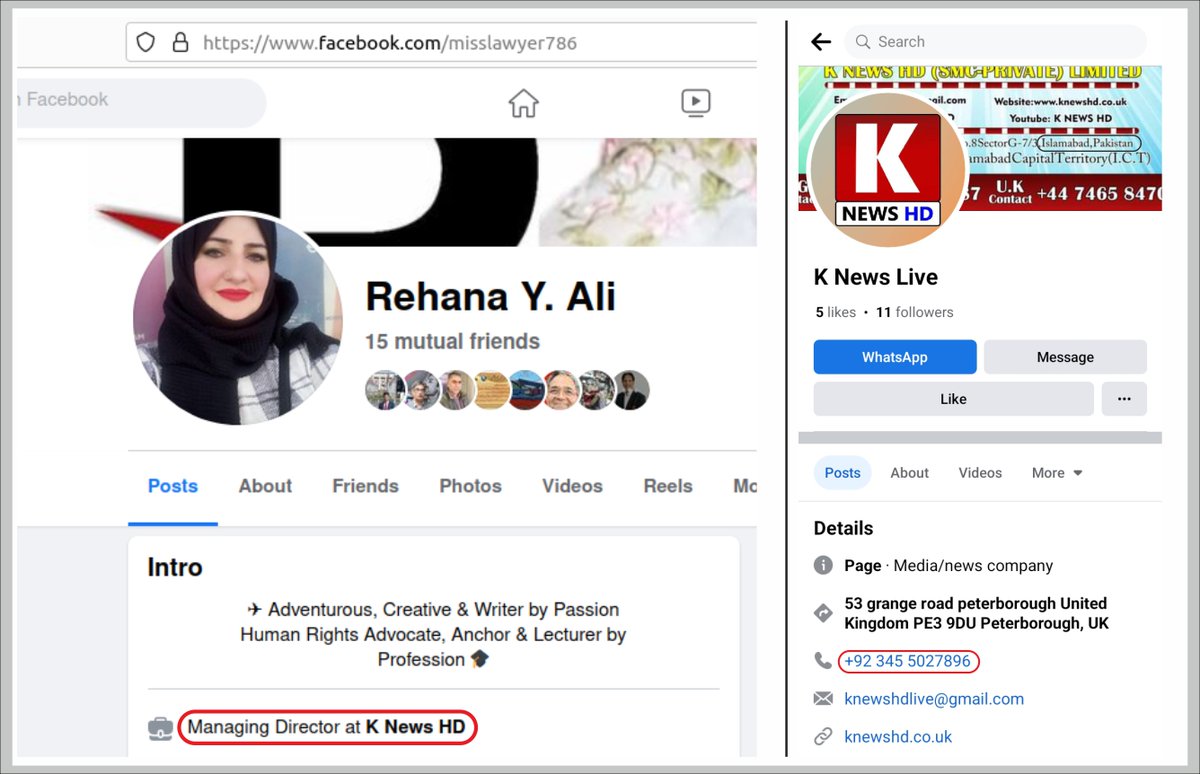Click the Rehana Y. Ali profile name
The image size is (1200, 774).
click(x=490, y=296)
